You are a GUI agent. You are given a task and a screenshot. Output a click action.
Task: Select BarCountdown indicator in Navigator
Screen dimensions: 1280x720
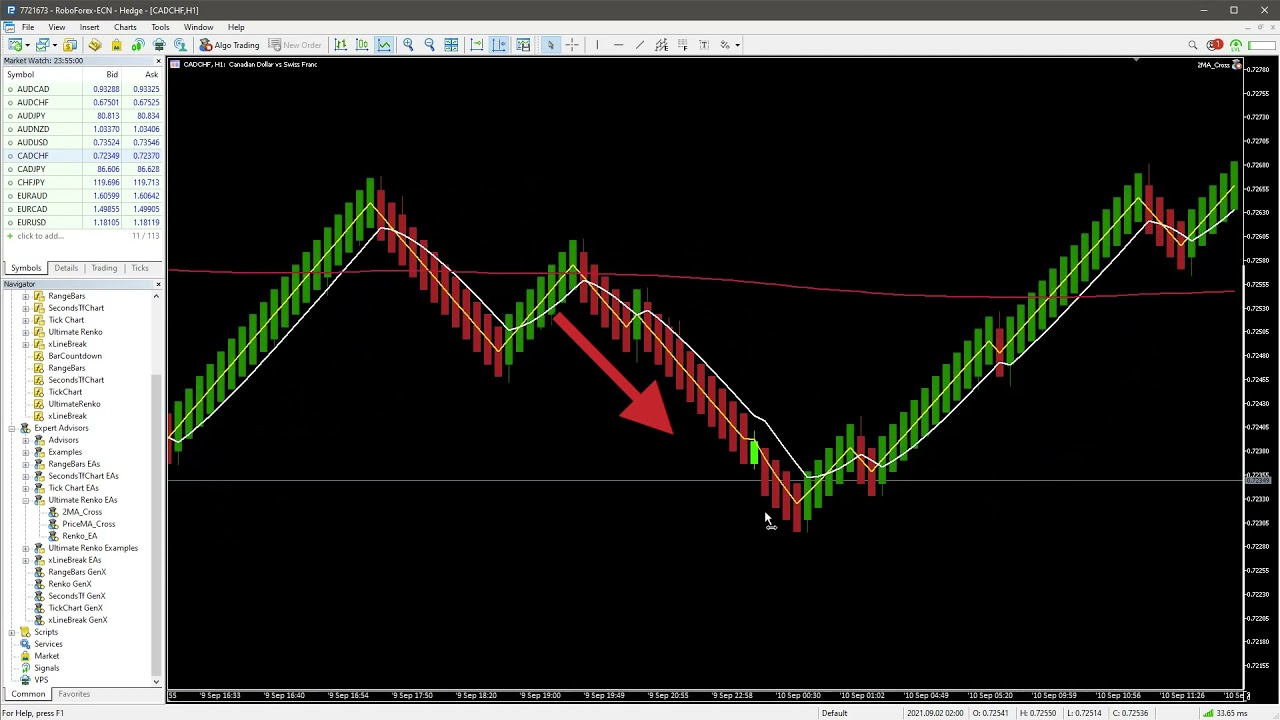(74, 356)
